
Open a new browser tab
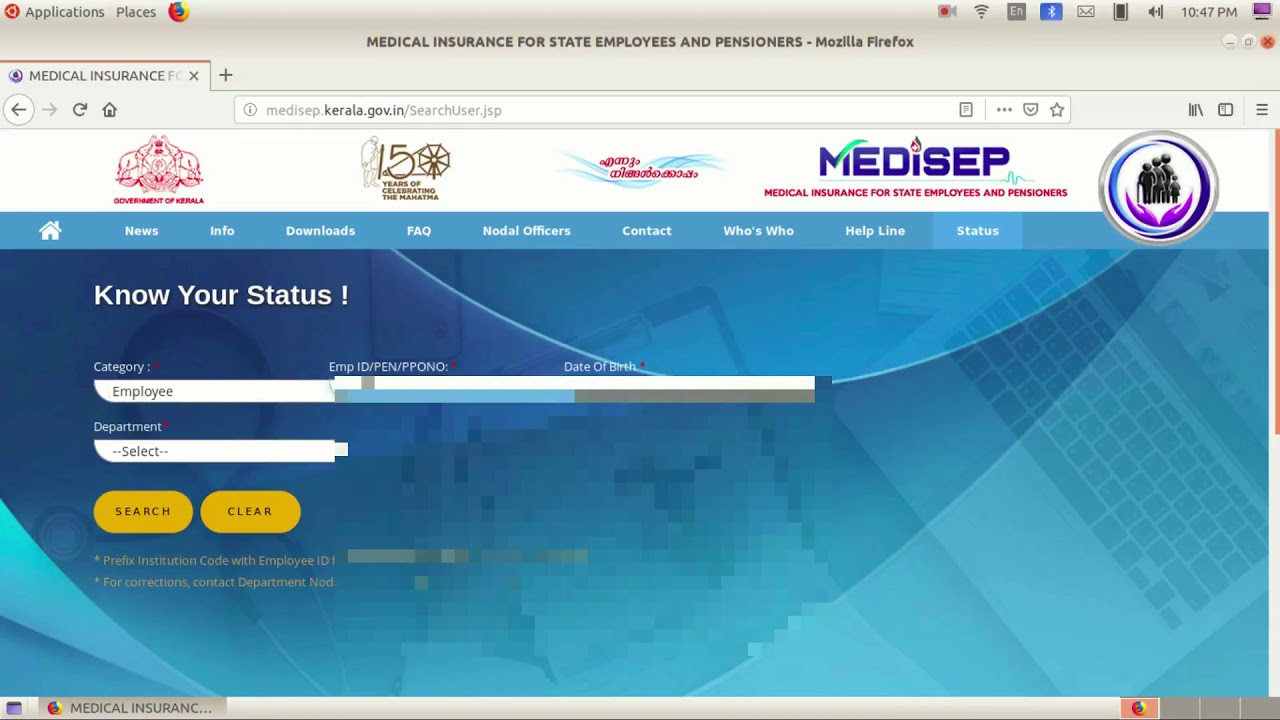226,75
